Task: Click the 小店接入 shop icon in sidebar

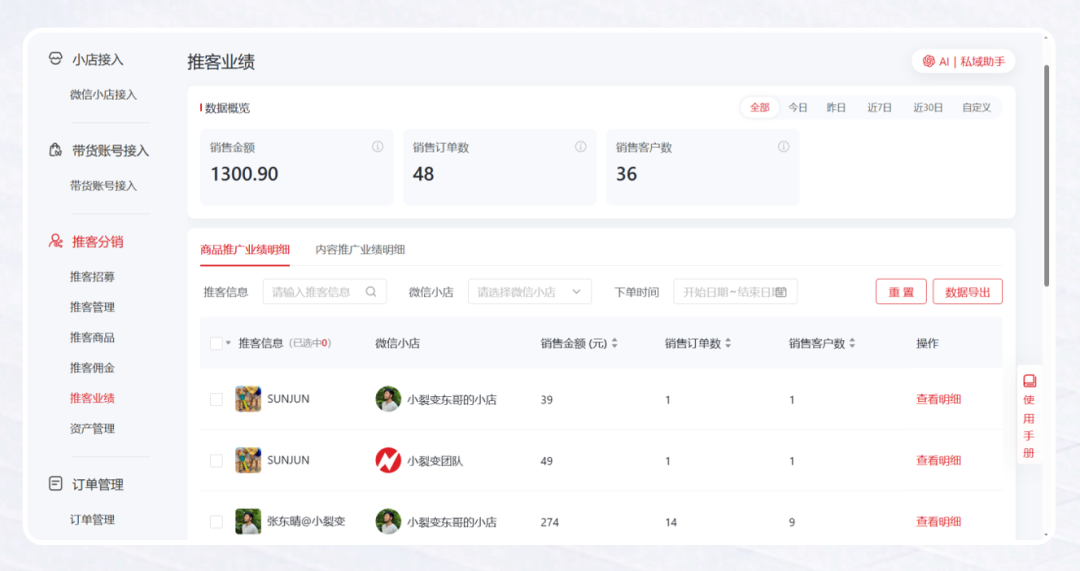Action: (x=56, y=59)
